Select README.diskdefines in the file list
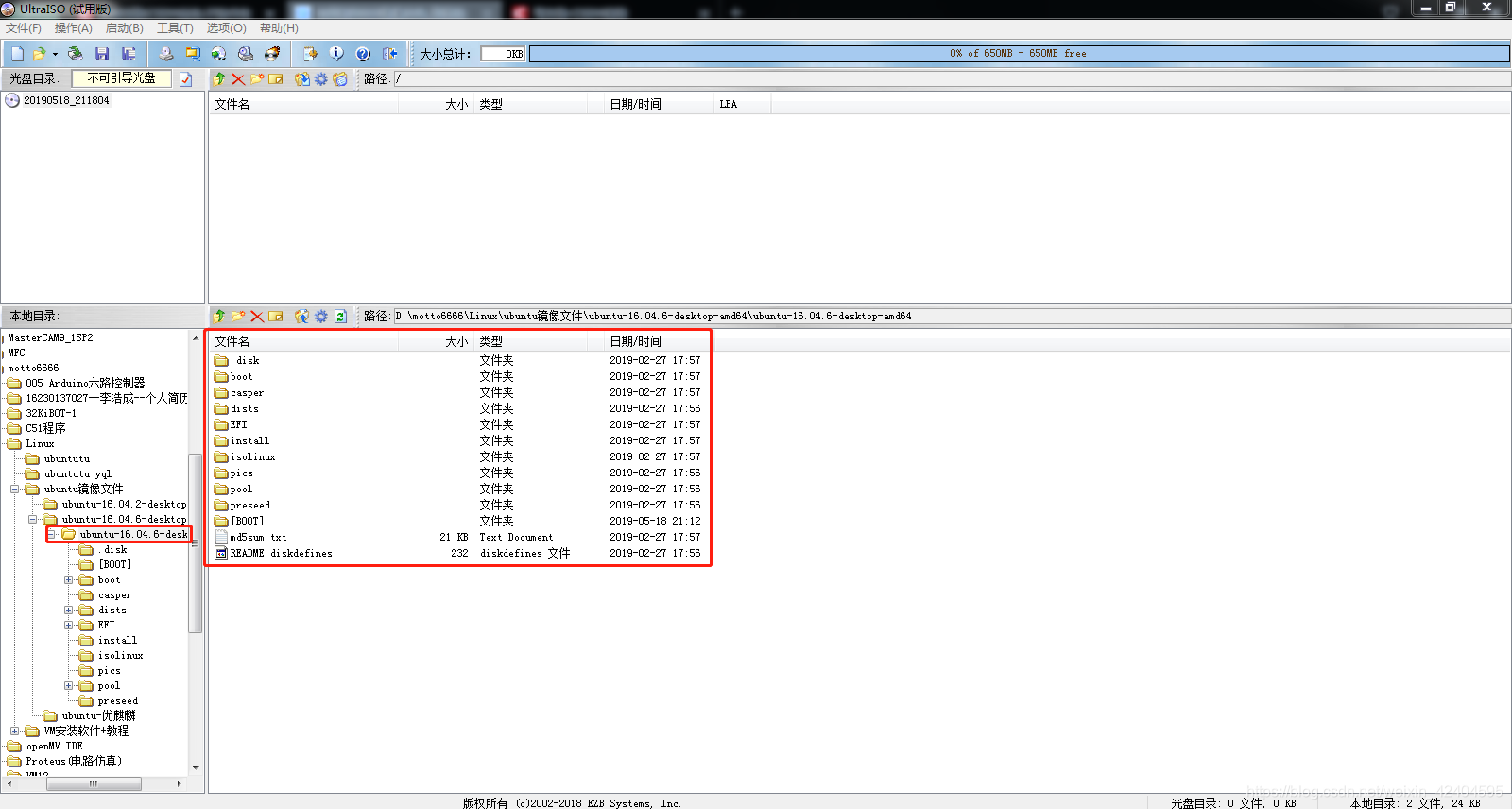 click(x=274, y=554)
